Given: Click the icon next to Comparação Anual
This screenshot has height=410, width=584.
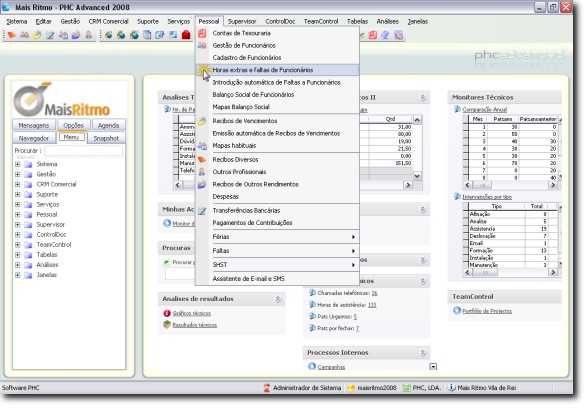Looking at the screenshot, I should click(x=457, y=109).
